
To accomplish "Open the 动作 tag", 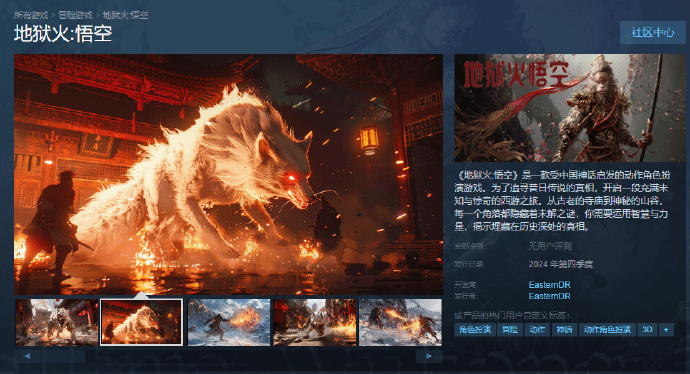I will pyautogui.click(x=537, y=330).
